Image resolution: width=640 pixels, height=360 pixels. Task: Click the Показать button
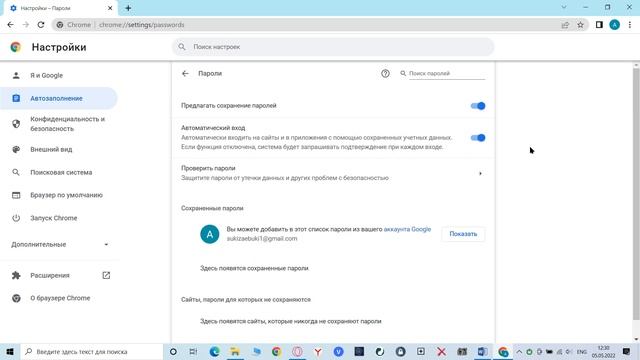click(463, 234)
